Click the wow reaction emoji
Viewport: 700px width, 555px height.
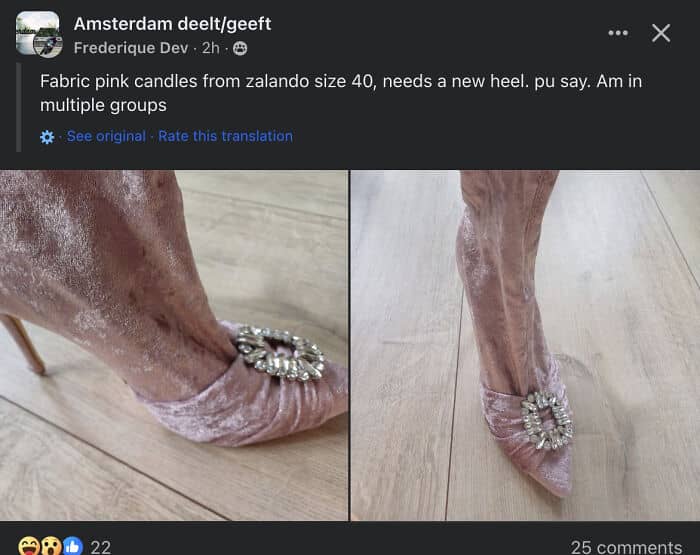pyautogui.click(x=51, y=547)
